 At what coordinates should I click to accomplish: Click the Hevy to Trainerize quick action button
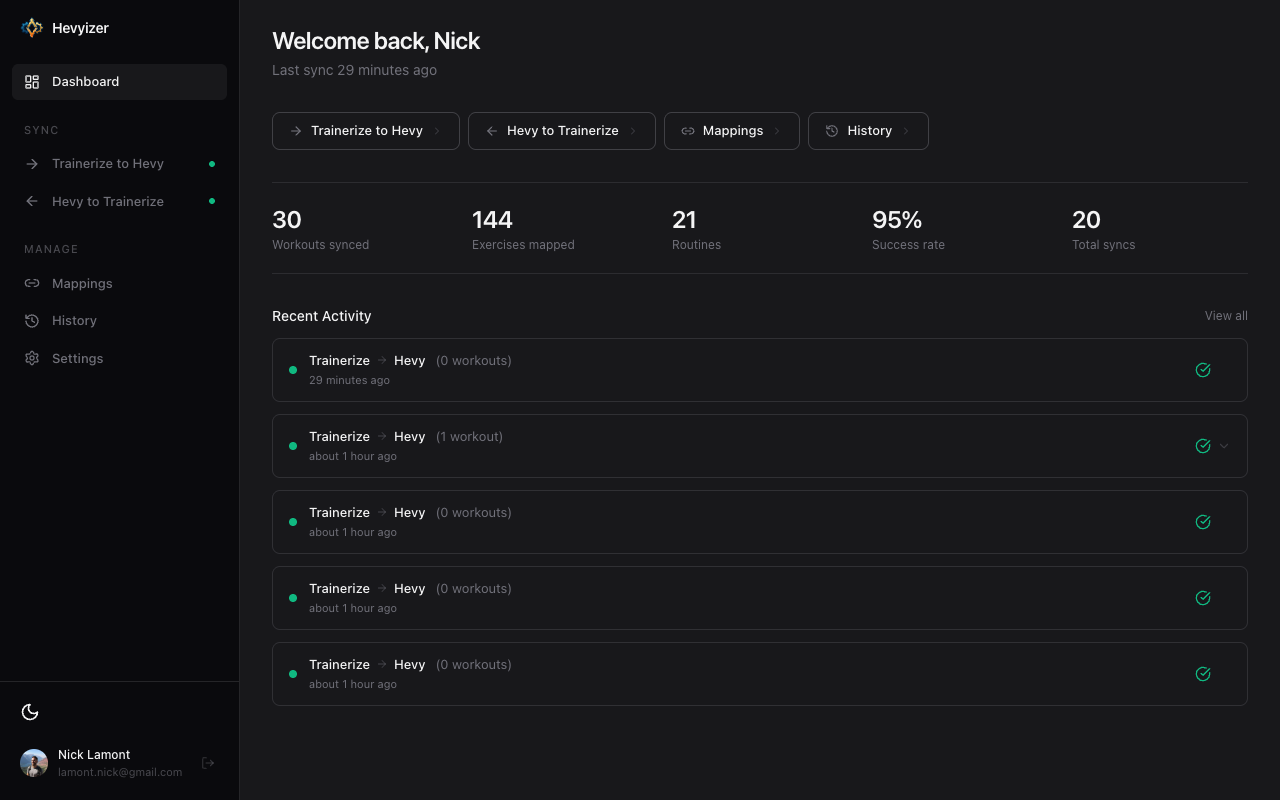561,131
